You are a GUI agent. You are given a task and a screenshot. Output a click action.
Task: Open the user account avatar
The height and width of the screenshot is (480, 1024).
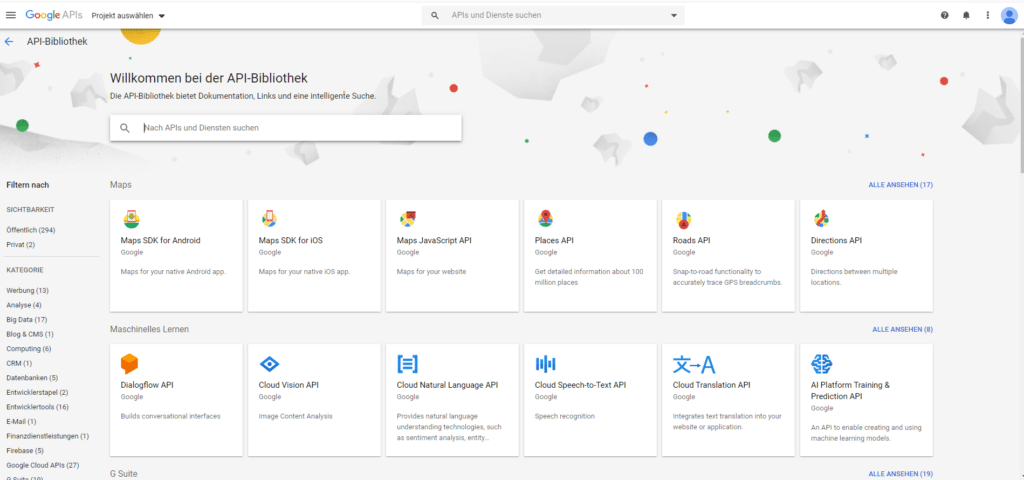coord(1009,15)
